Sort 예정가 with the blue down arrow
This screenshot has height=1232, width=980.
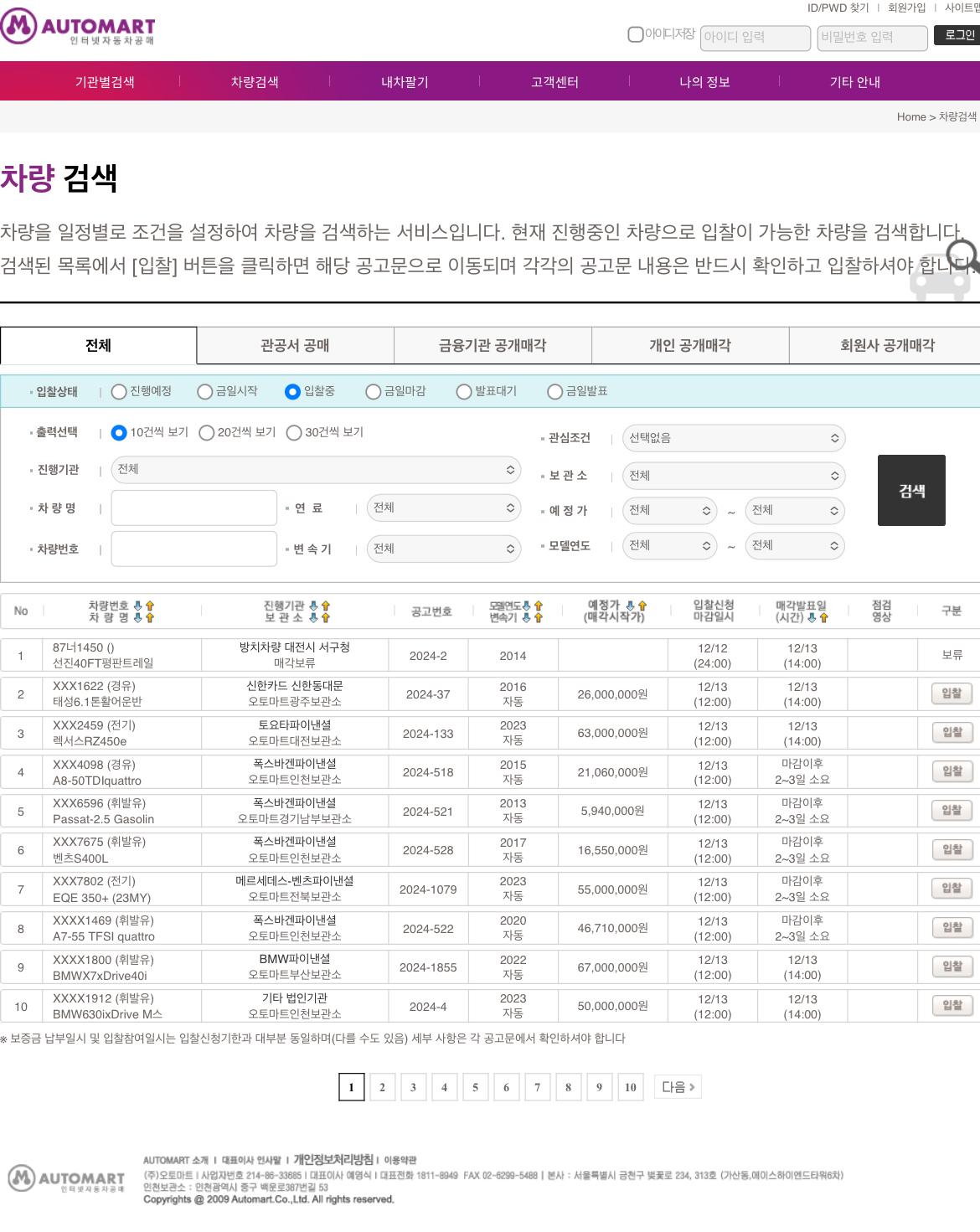coord(631,605)
